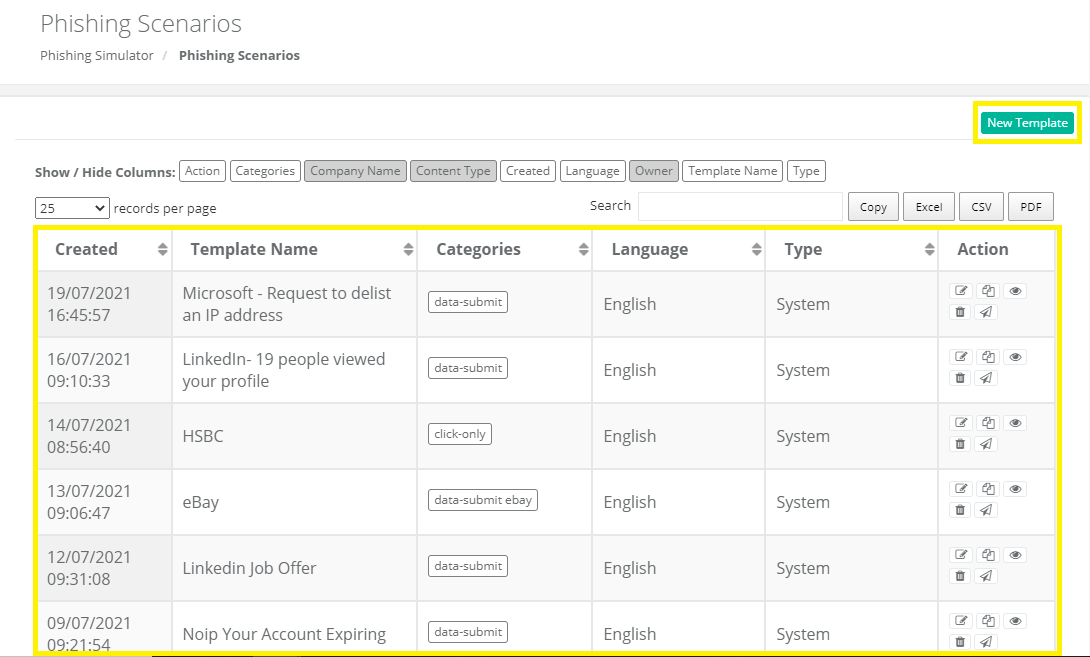The width and height of the screenshot is (1090, 657).
Task: Sort the table by Created column arrows
Action: (x=163, y=250)
